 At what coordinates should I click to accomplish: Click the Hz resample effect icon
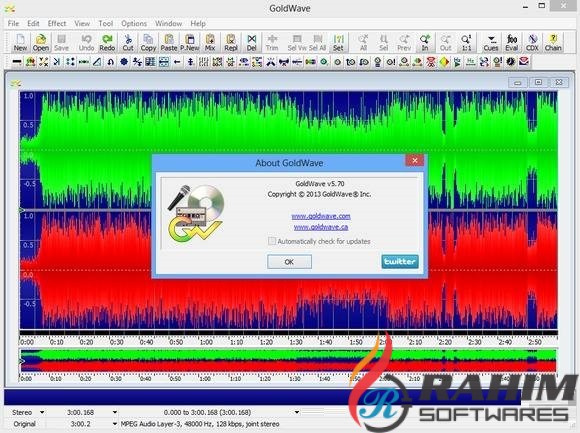(x=471, y=62)
